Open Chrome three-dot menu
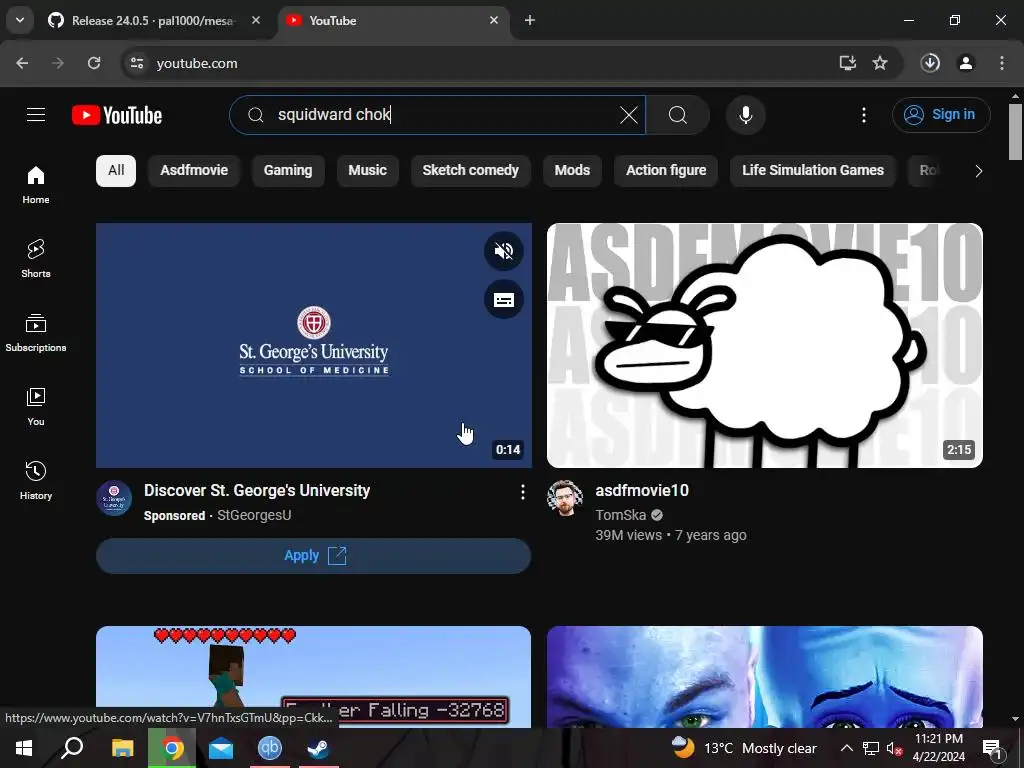The image size is (1024, 768). pyautogui.click(x=1002, y=63)
